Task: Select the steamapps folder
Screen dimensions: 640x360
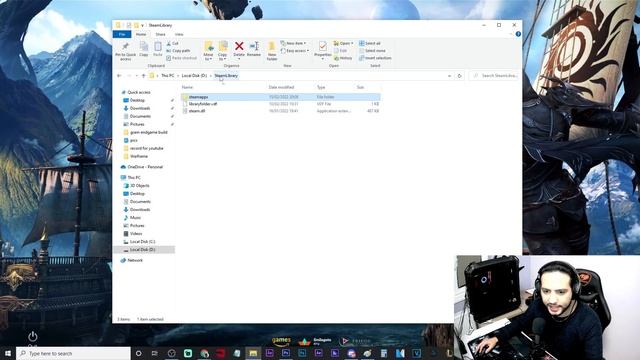Action: [x=280, y=97]
